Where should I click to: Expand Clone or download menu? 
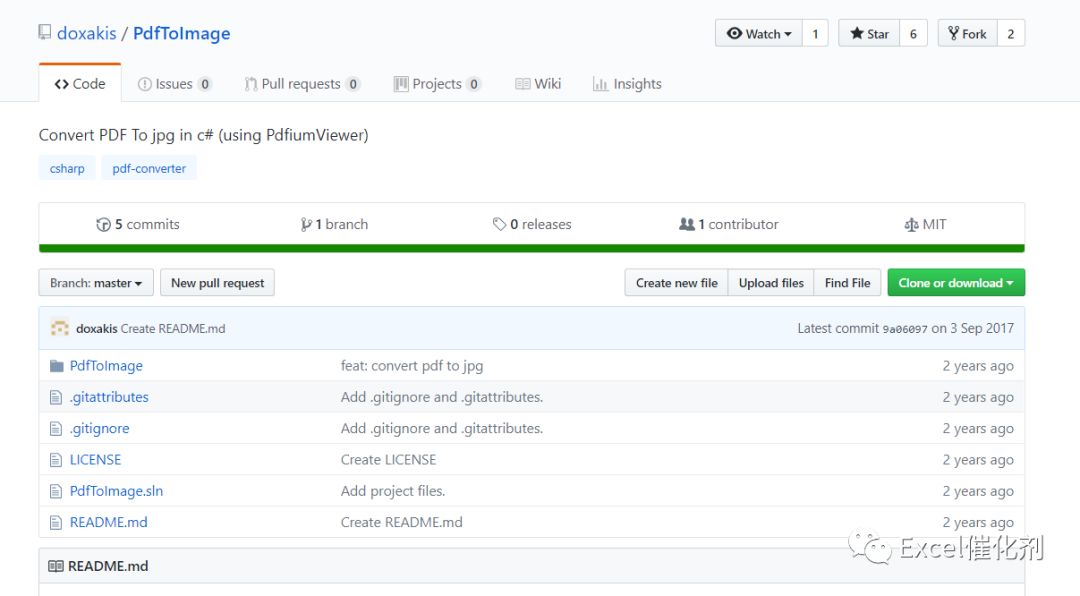click(x=956, y=282)
